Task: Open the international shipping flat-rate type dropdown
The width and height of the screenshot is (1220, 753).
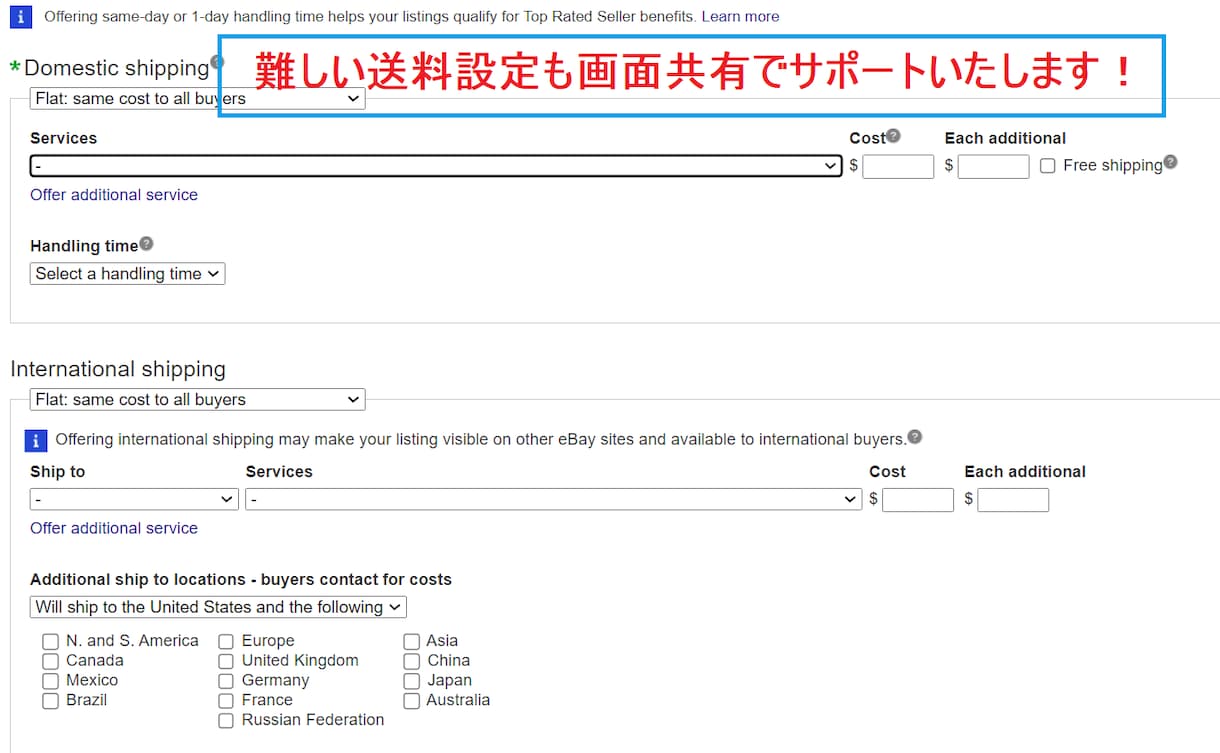Action: (197, 399)
